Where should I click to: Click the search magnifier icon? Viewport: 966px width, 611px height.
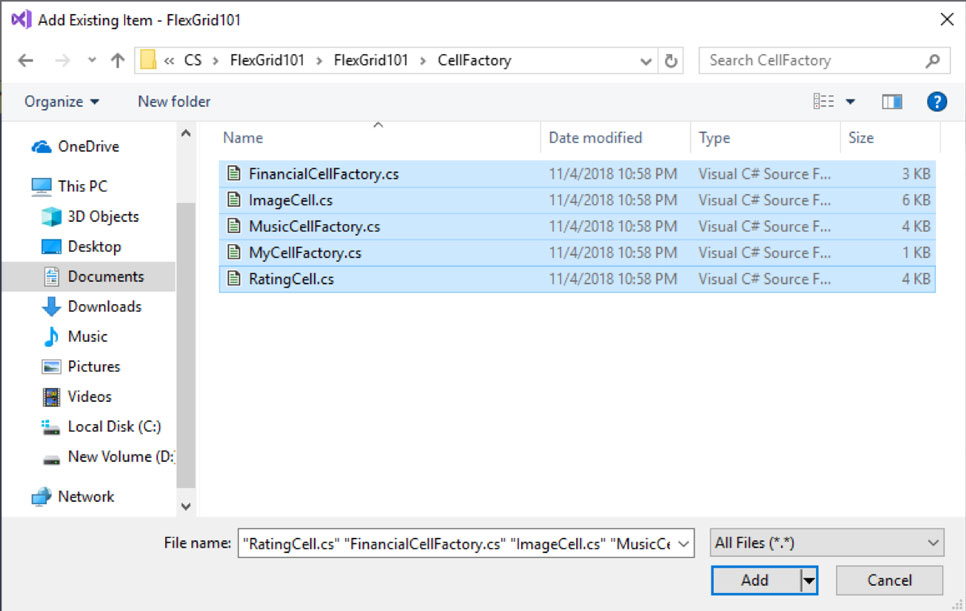(932, 60)
